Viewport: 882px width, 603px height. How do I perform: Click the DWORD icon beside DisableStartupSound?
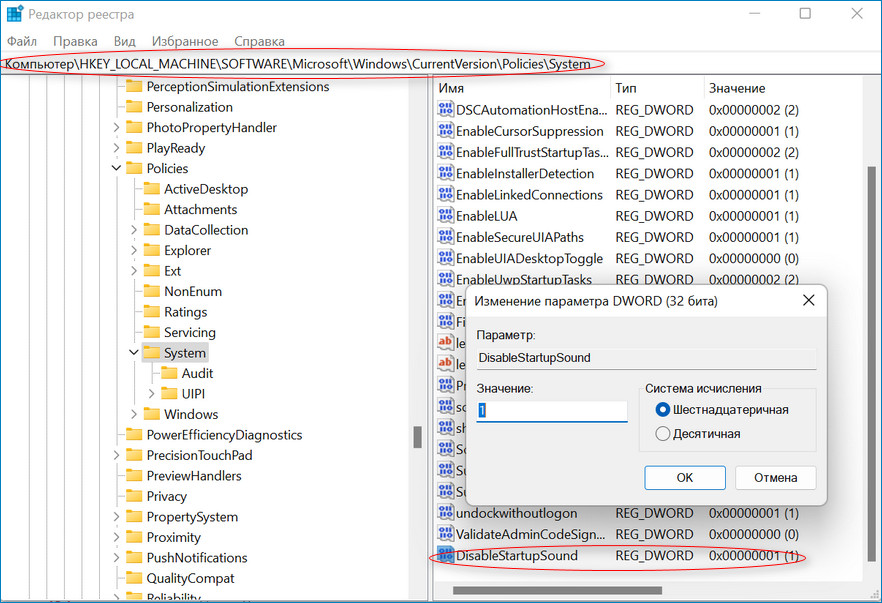(x=446, y=556)
